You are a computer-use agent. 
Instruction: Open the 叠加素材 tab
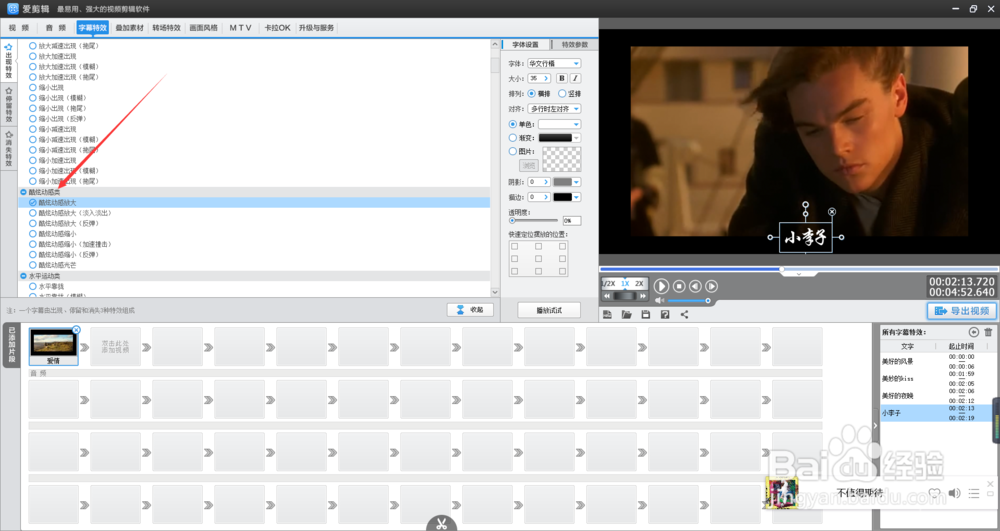129,28
